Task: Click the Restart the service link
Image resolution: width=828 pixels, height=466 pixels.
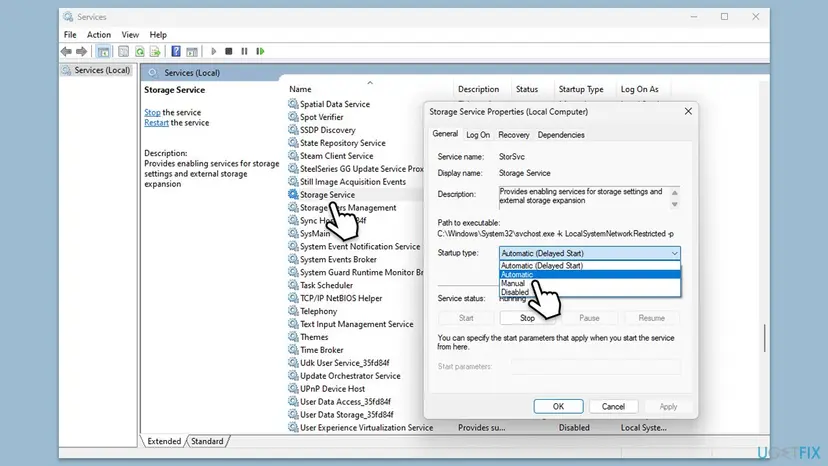Action: [x=156, y=123]
